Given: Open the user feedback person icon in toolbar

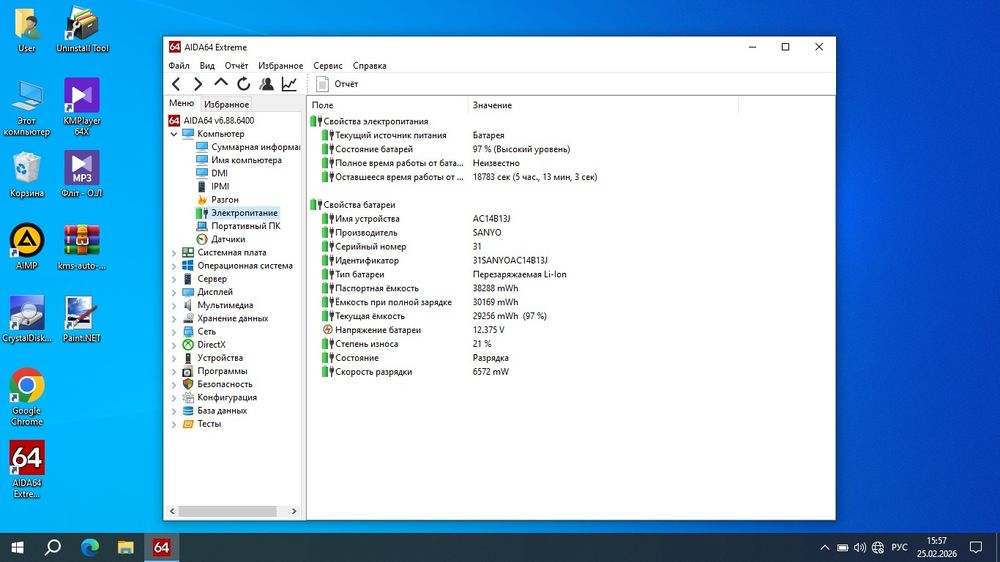Looking at the screenshot, I should 266,84.
